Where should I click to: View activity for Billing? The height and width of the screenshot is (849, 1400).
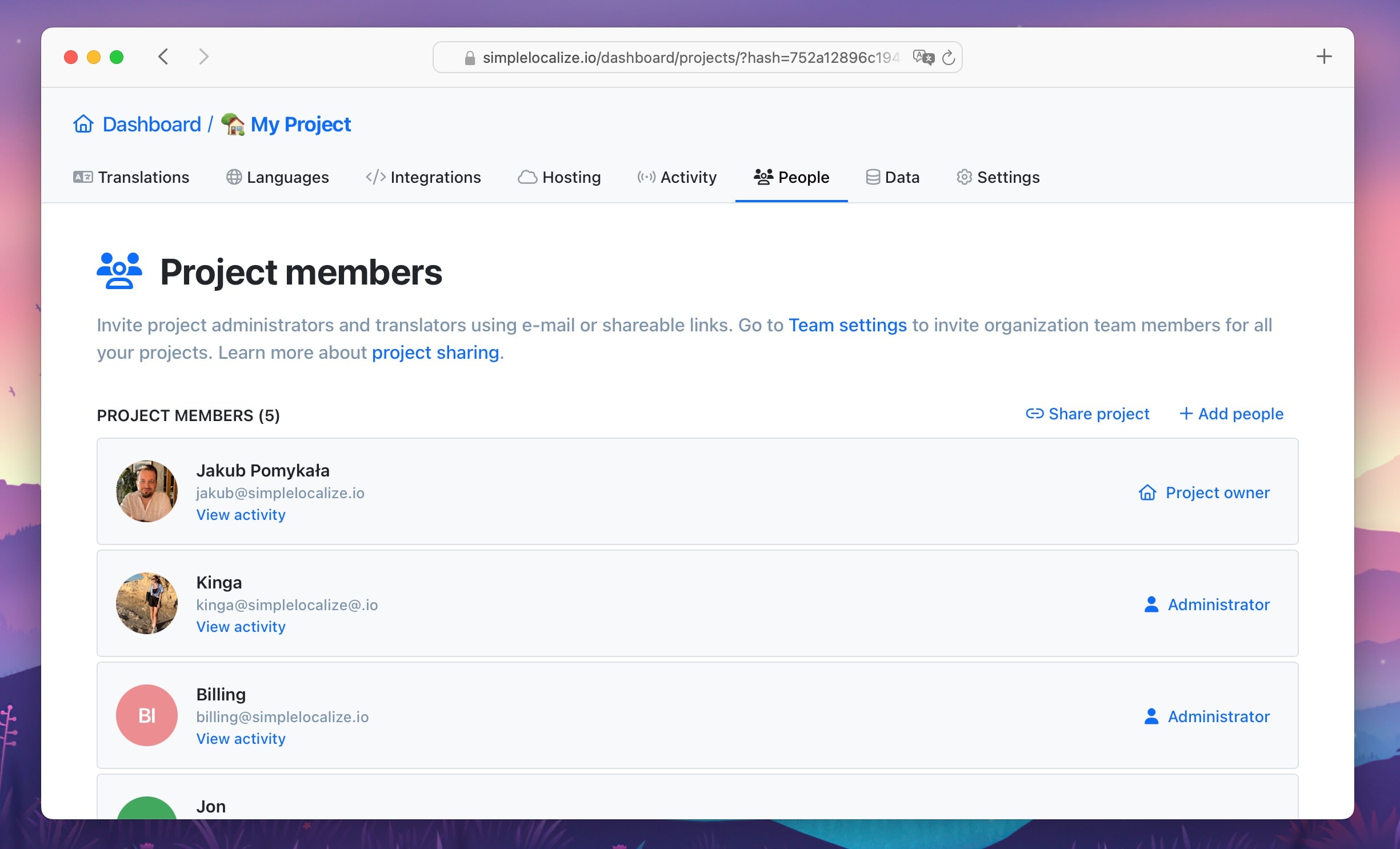click(x=241, y=739)
